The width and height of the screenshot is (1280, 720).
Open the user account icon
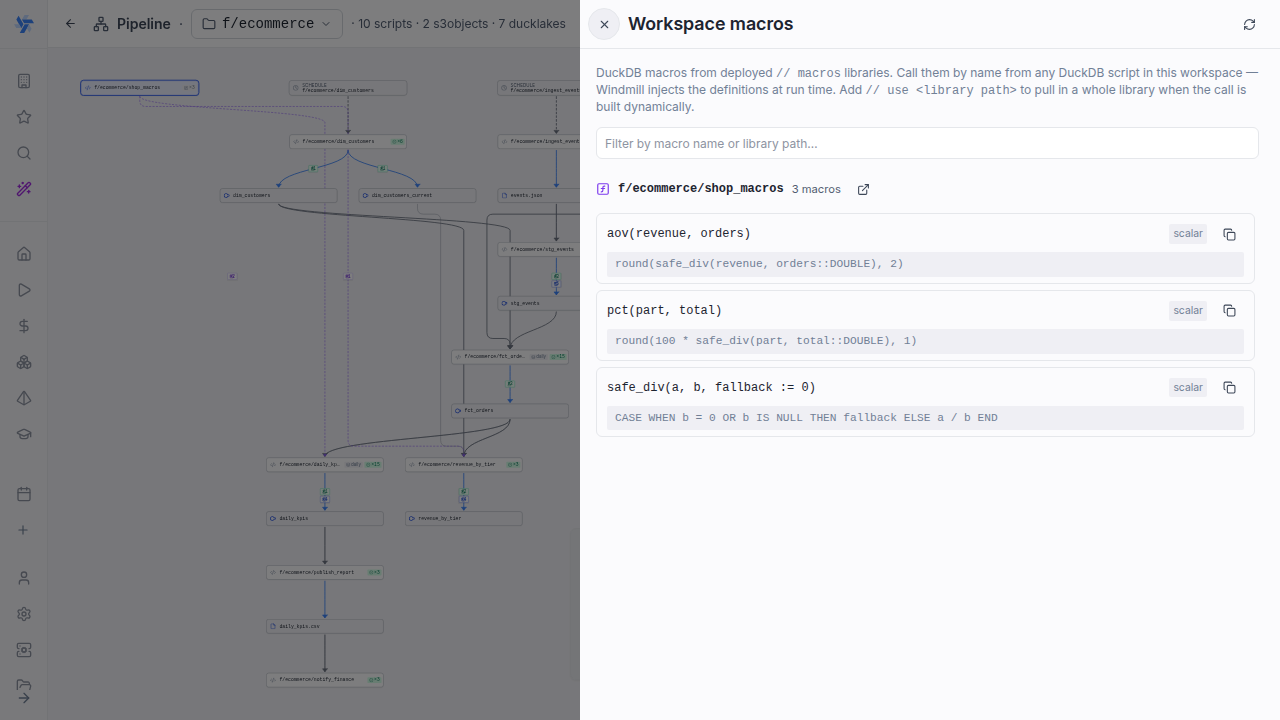tap(24, 578)
